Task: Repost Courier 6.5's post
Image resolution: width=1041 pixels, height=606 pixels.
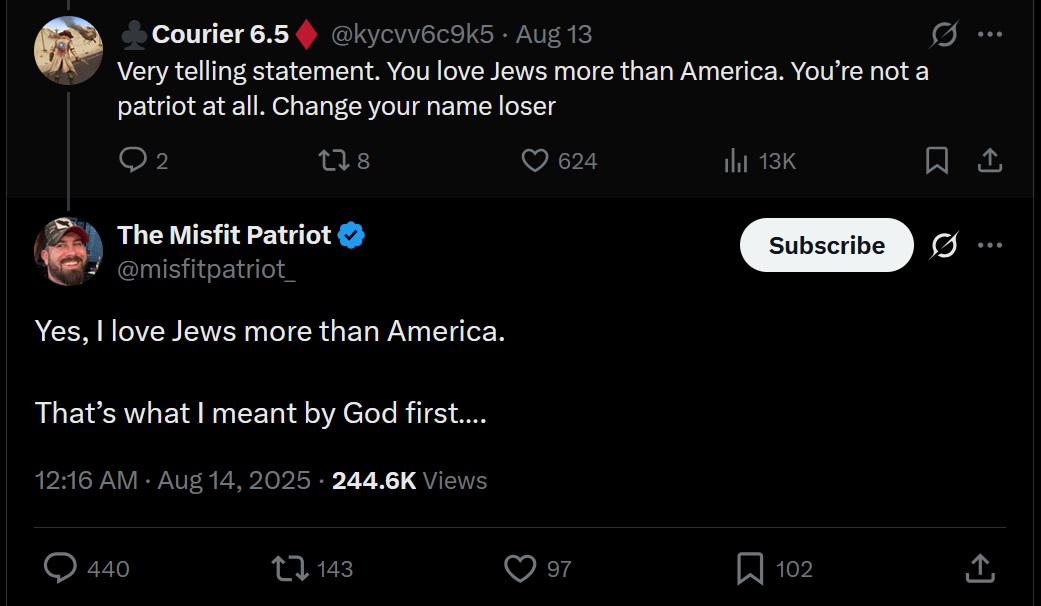Action: coord(332,160)
